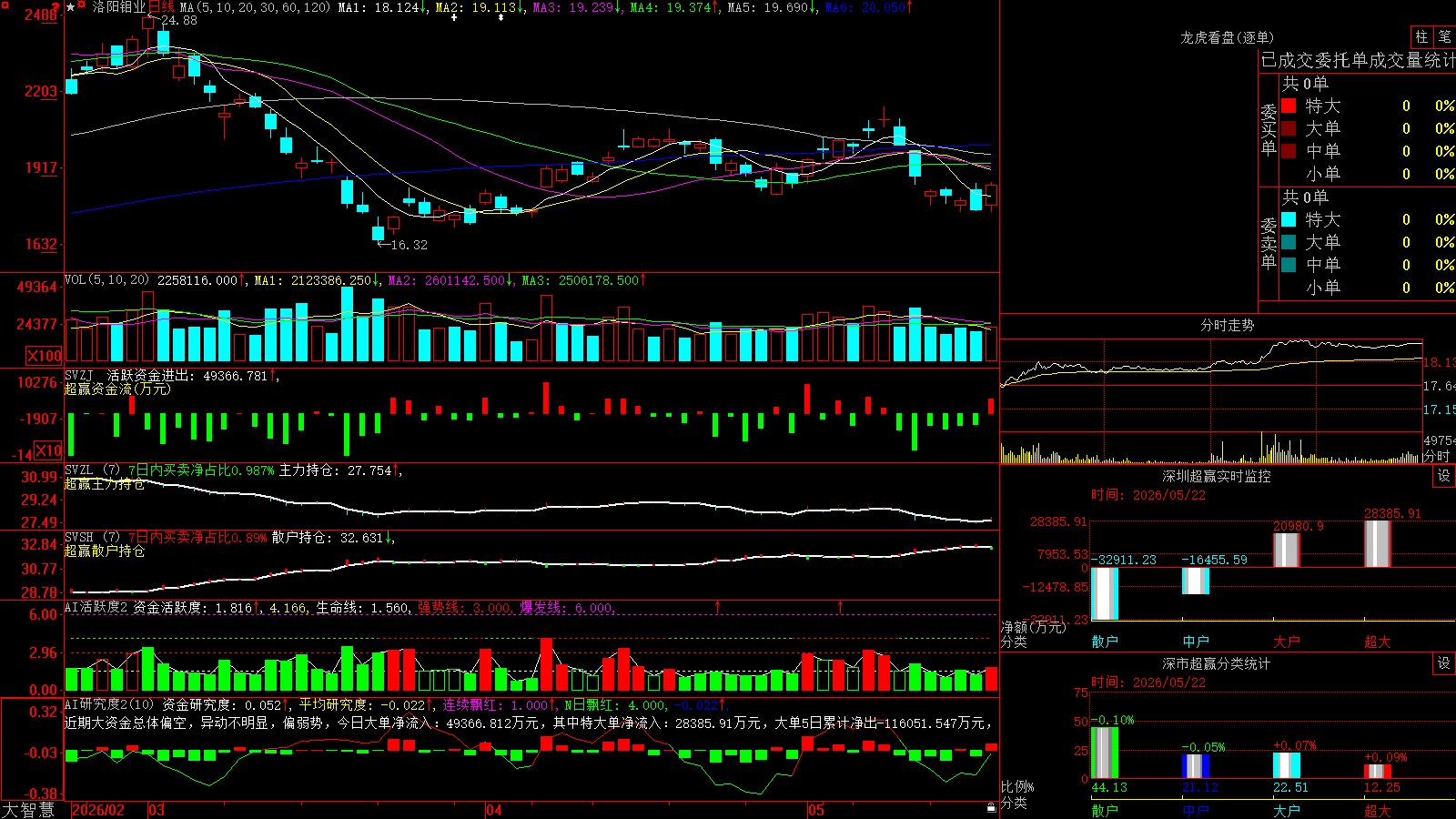Open the SVZJ indicator label
This screenshot has width=1456, height=819.
coord(79,375)
